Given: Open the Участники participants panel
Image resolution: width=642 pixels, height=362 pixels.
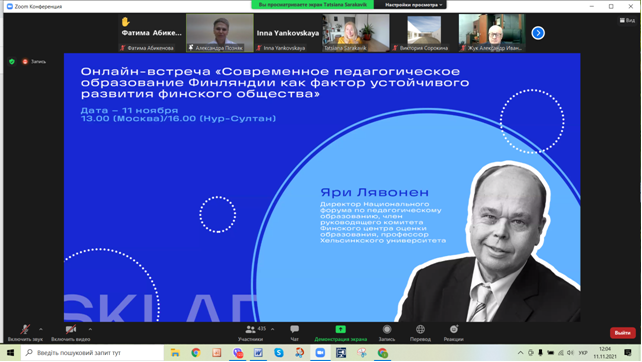Looking at the screenshot, I should tap(250, 333).
